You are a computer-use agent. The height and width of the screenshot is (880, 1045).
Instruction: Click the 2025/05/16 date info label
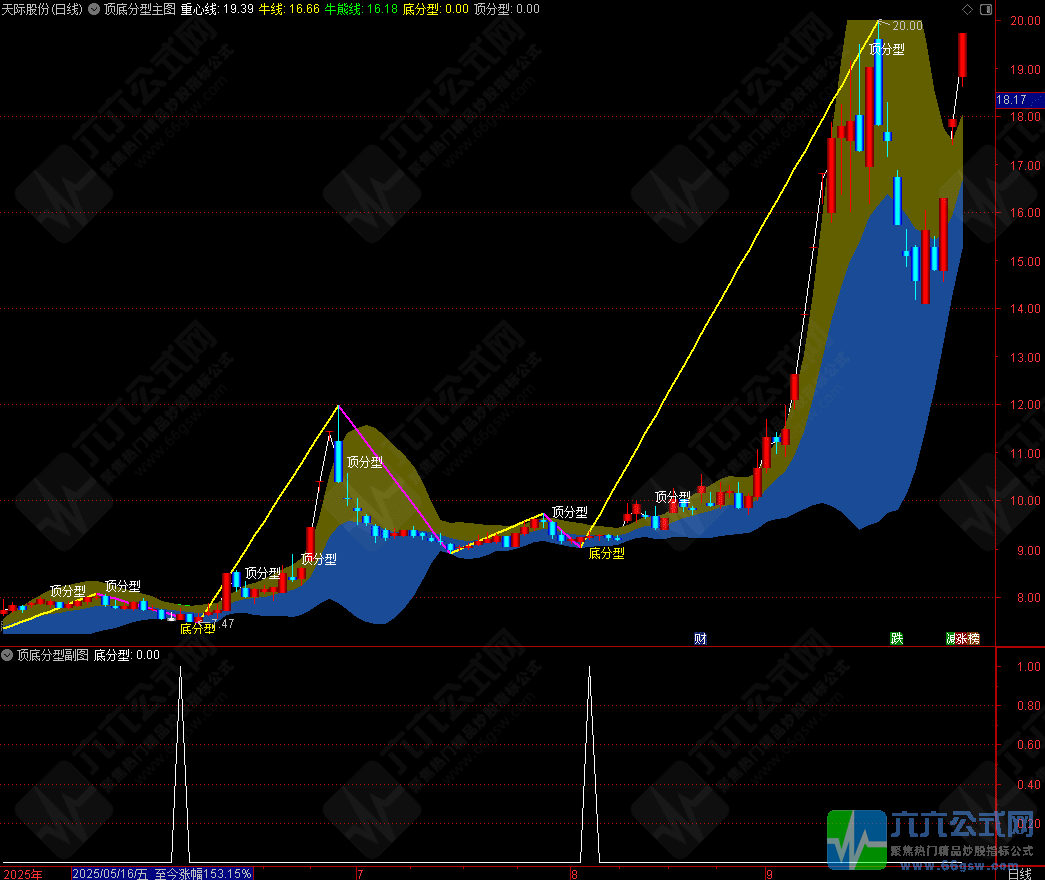tap(111, 873)
